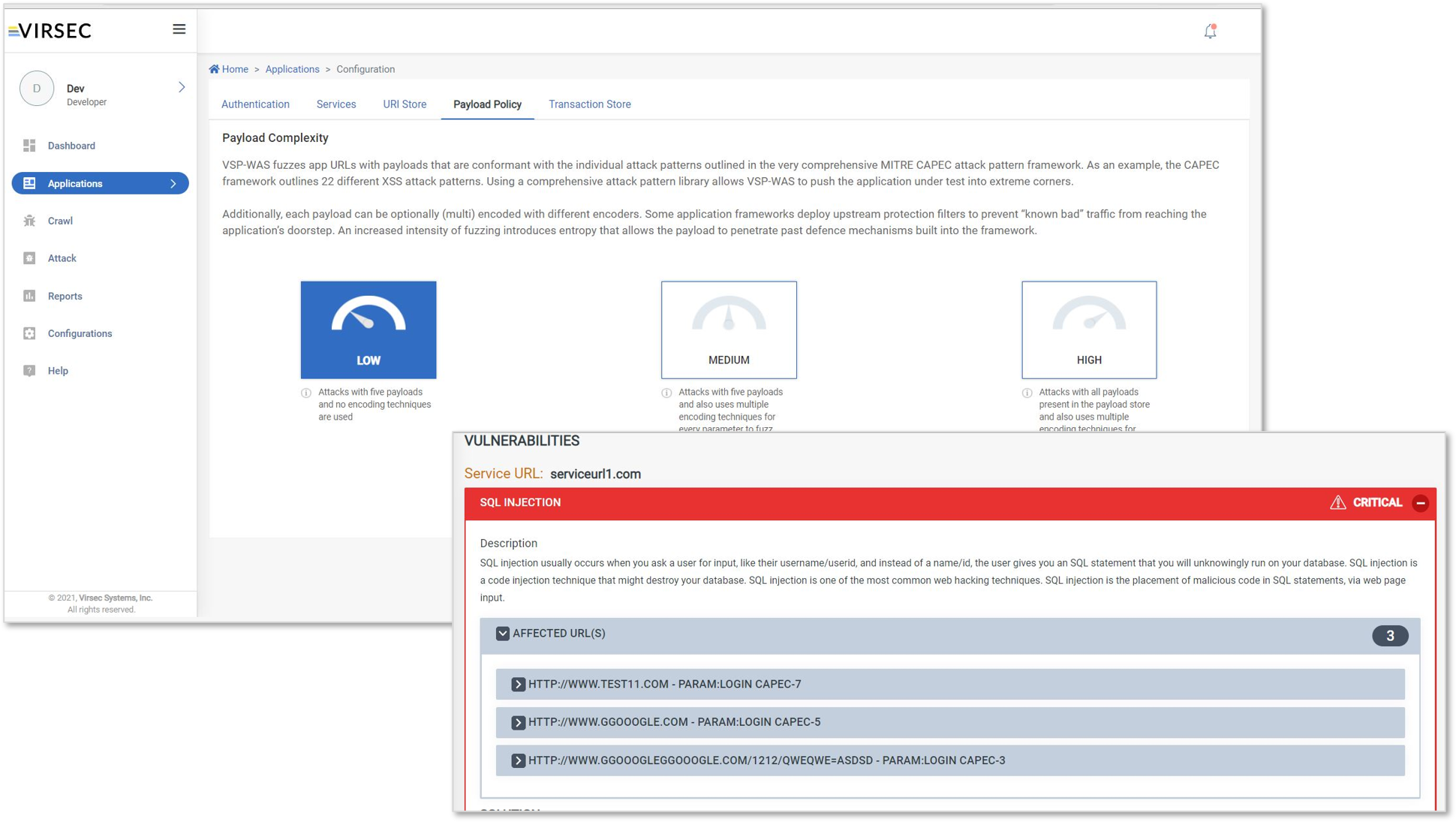Click the Virsec logo
The image size is (1456, 822).
50,31
